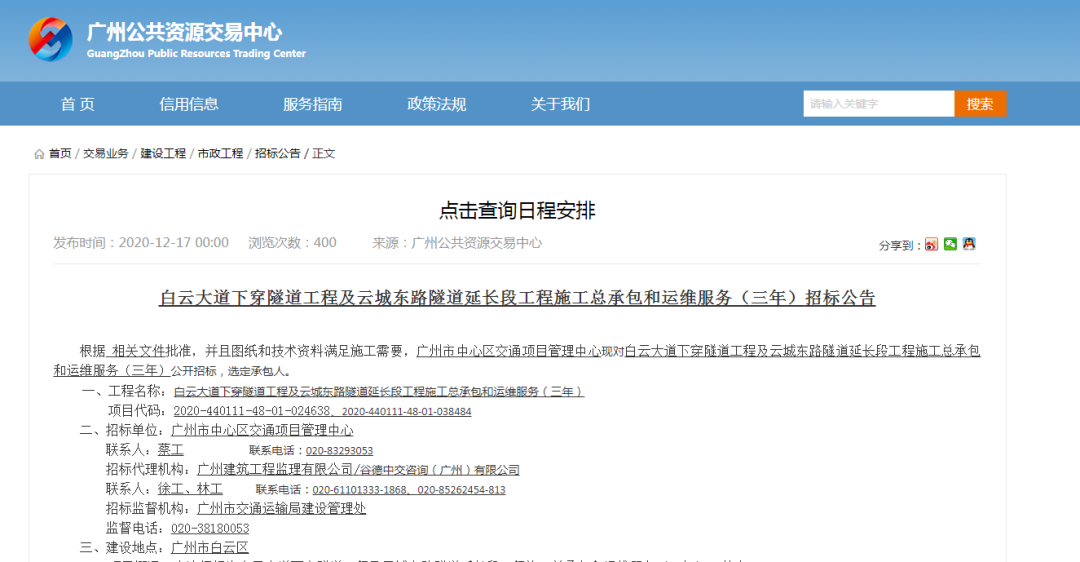The height and width of the screenshot is (562, 1080).
Task: Go to 服务指南 in the navigation bar
Action: (x=312, y=104)
